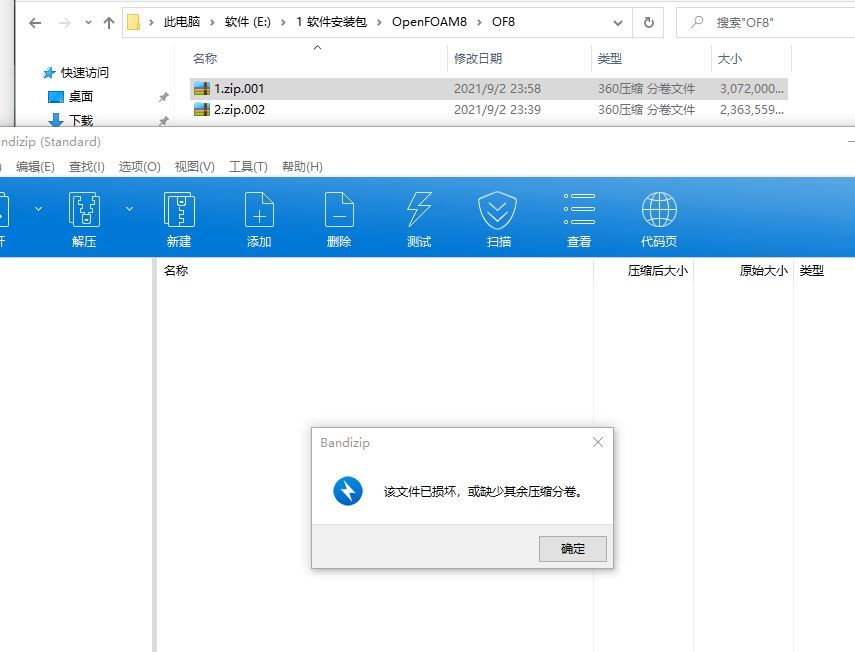Click the size value 2,363,559...
The image size is (855, 652).
[751, 110]
